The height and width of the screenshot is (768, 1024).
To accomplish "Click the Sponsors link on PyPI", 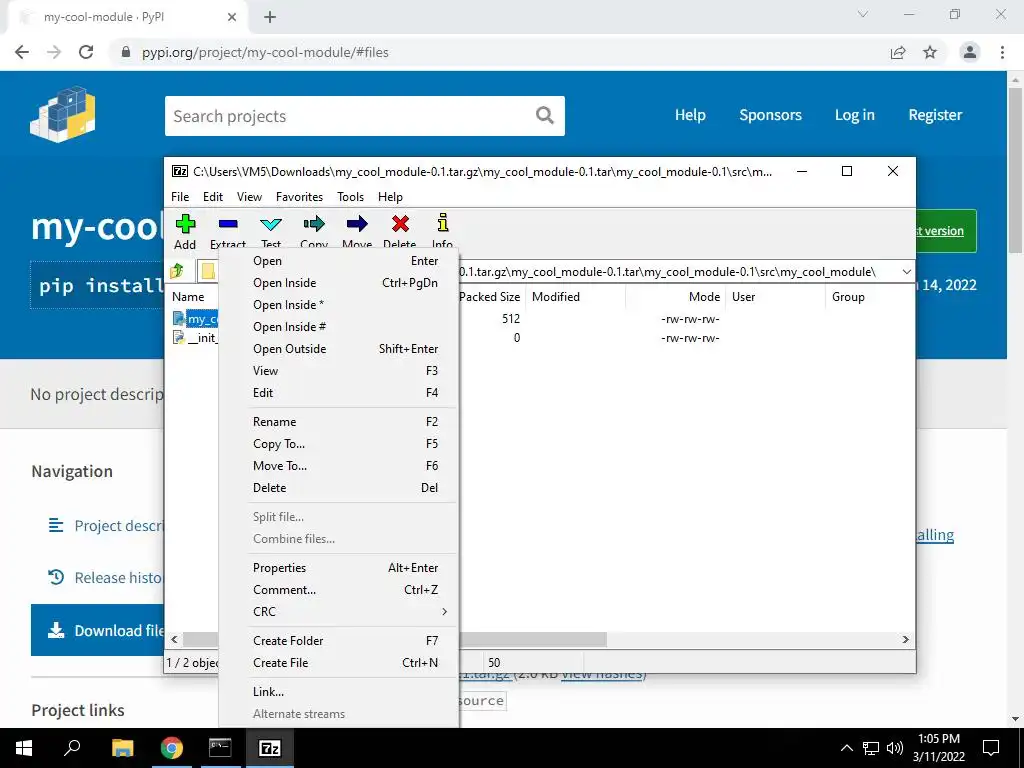I will click(x=771, y=115).
